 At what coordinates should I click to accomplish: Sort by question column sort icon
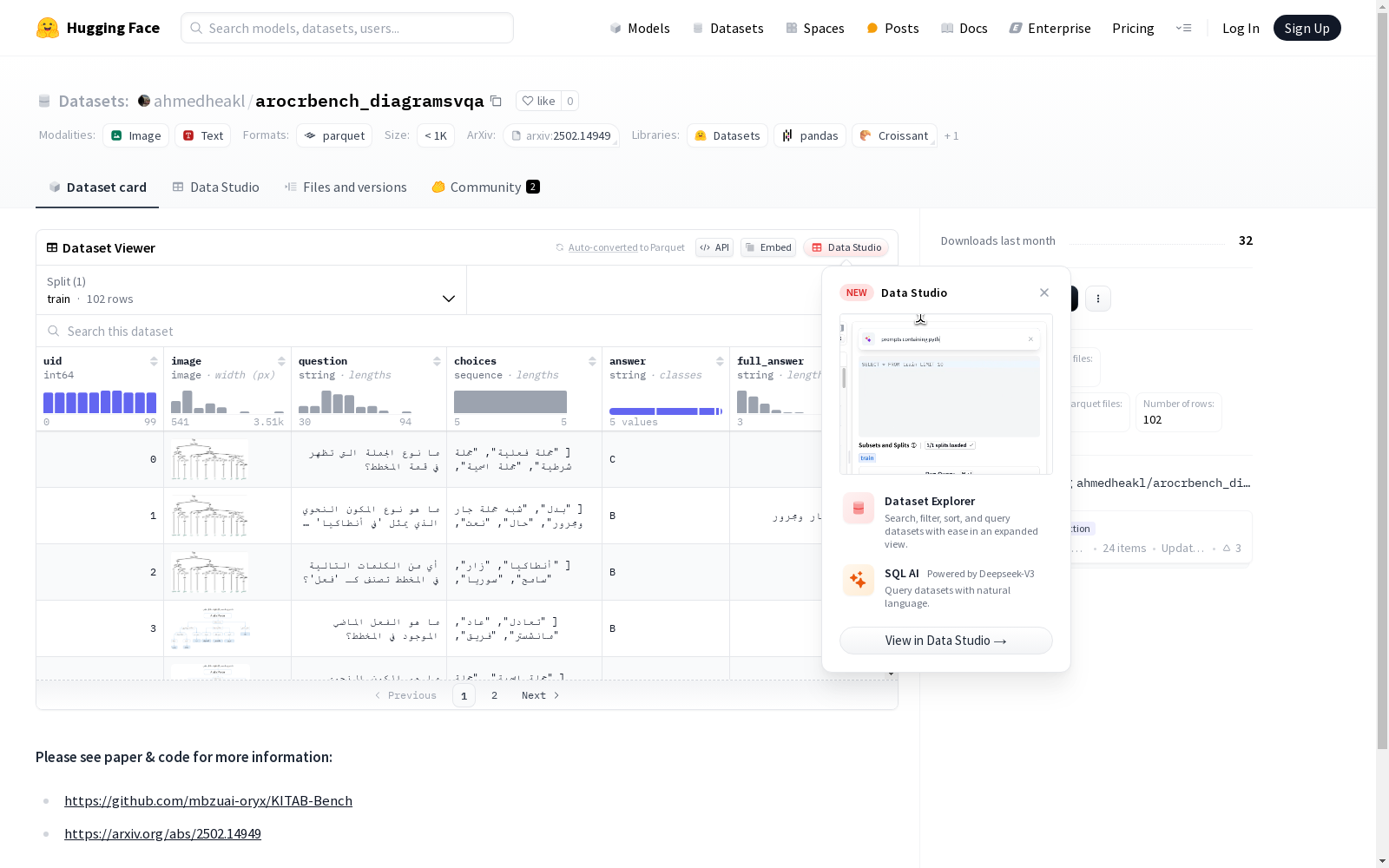coord(437,361)
